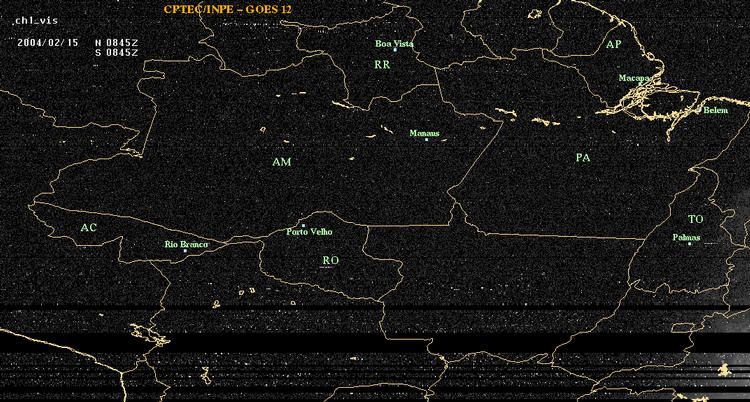
Task: Click the RO state abbreviation
Action: (331, 260)
